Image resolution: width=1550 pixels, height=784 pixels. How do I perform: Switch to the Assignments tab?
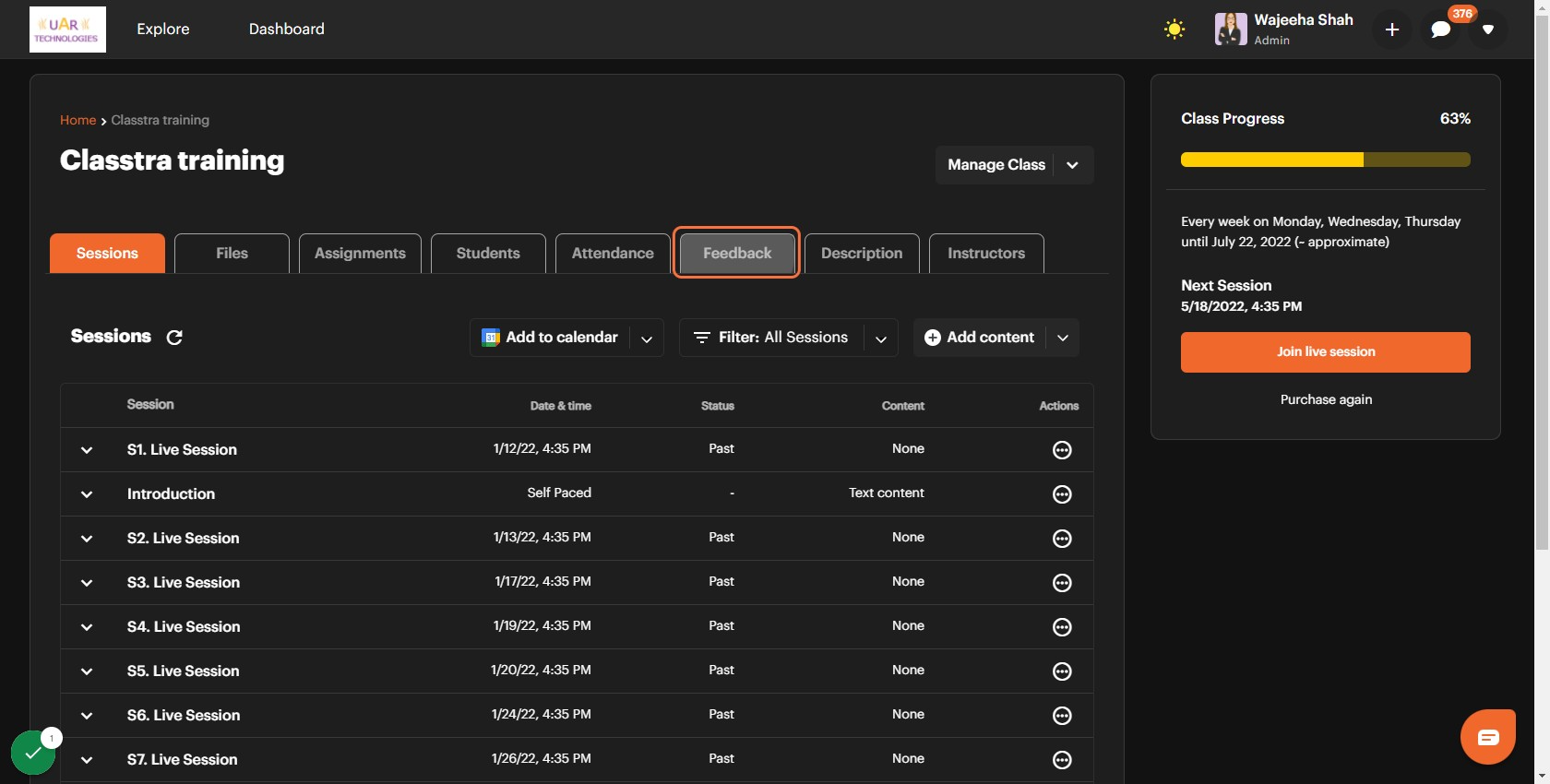click(x=360, y=254)
